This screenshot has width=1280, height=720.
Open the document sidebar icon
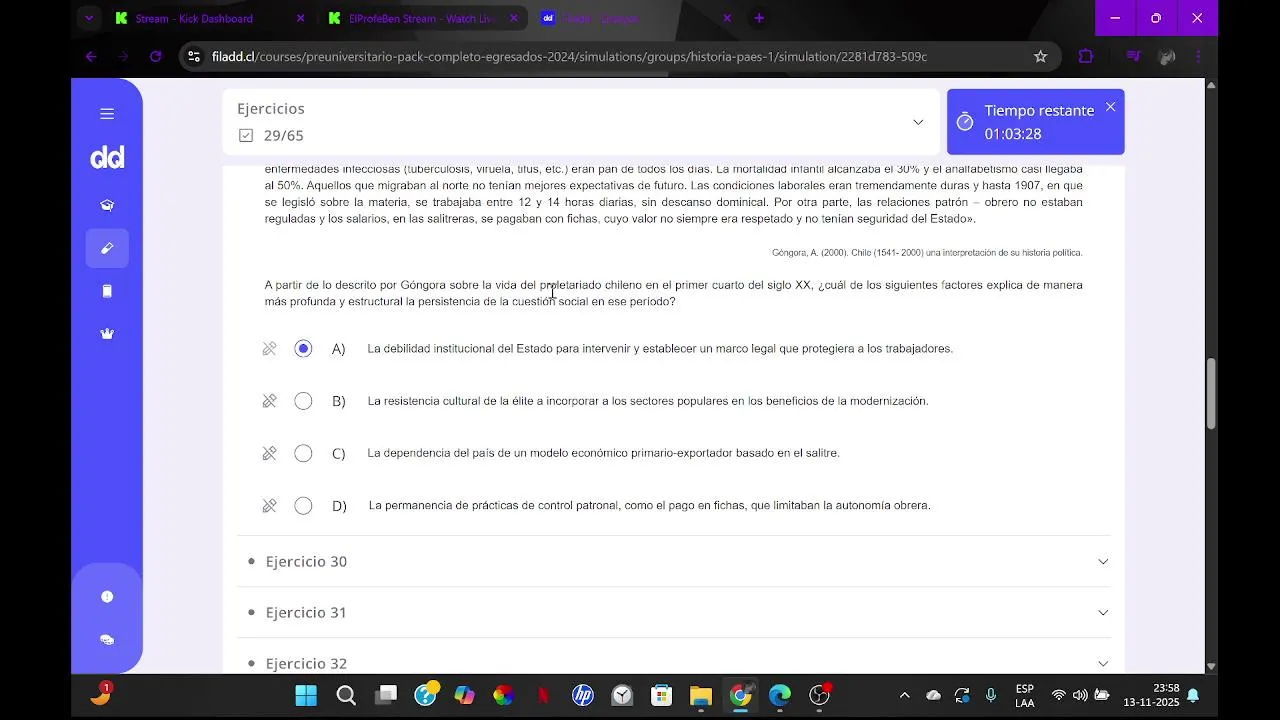click(107, 291)
